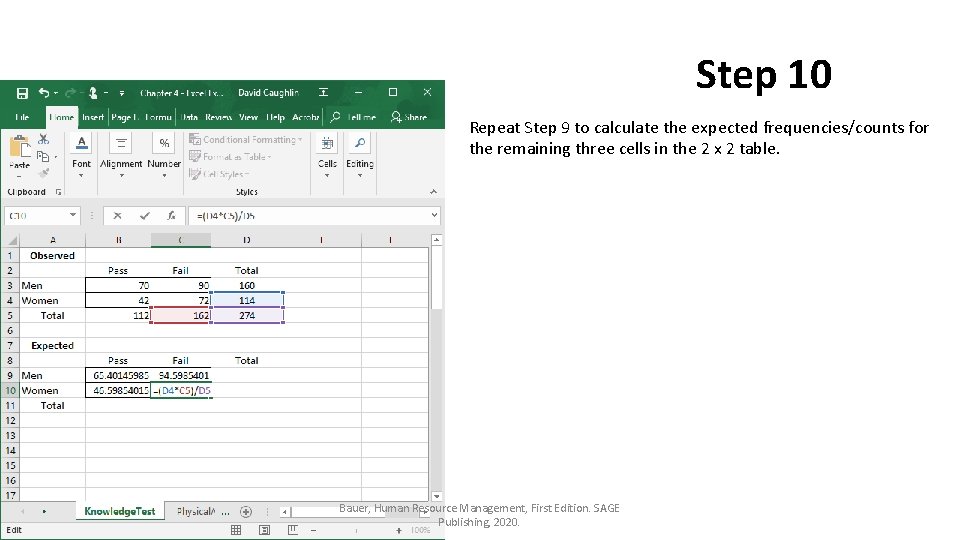Click the Observed label cell
Image resolution: width=960 pixels, height=540 pixels.
click(52, 255)
